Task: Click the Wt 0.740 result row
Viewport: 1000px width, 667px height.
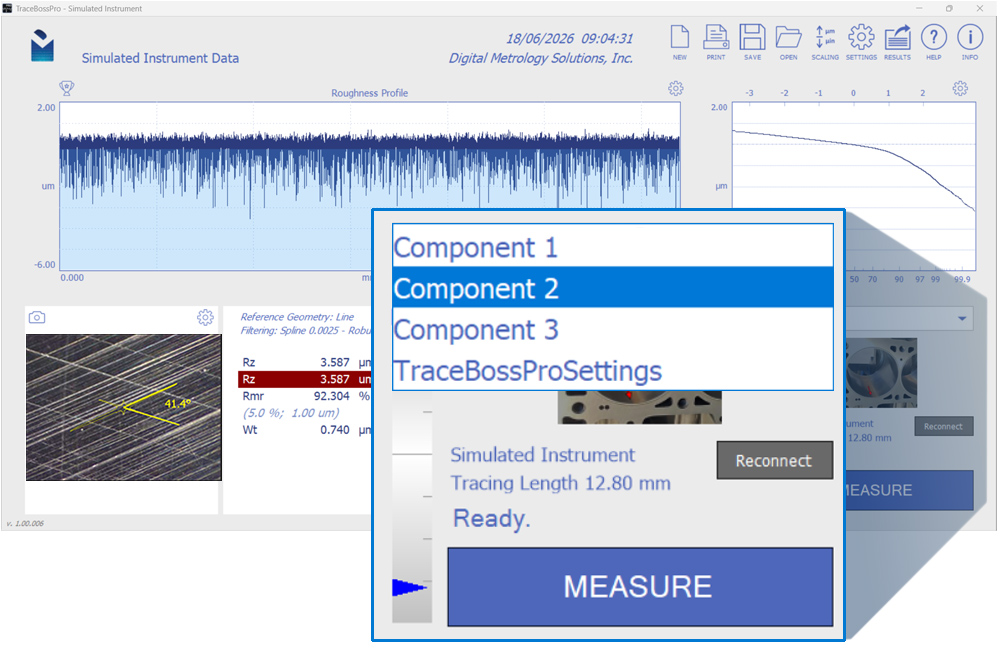Action: (x=305, y=430)
